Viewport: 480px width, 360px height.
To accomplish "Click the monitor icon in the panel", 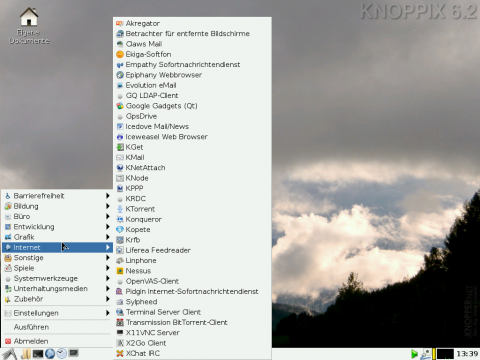I will pos(73,353).
